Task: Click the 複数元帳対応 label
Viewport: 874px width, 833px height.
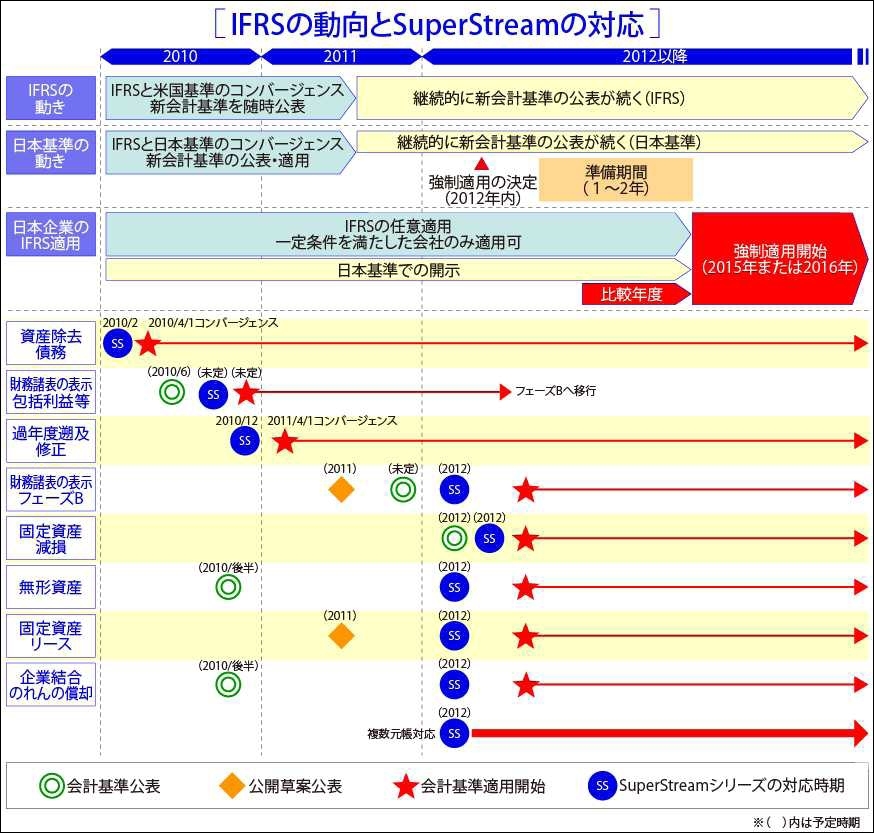Action: (x=401, y=734)
